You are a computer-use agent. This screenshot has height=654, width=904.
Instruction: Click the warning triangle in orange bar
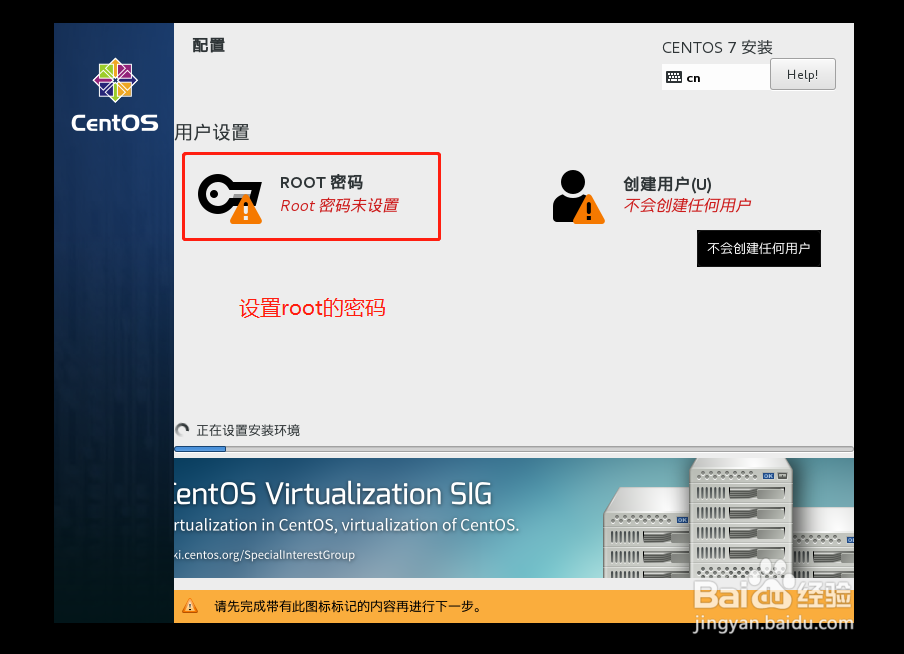point(190,606)
